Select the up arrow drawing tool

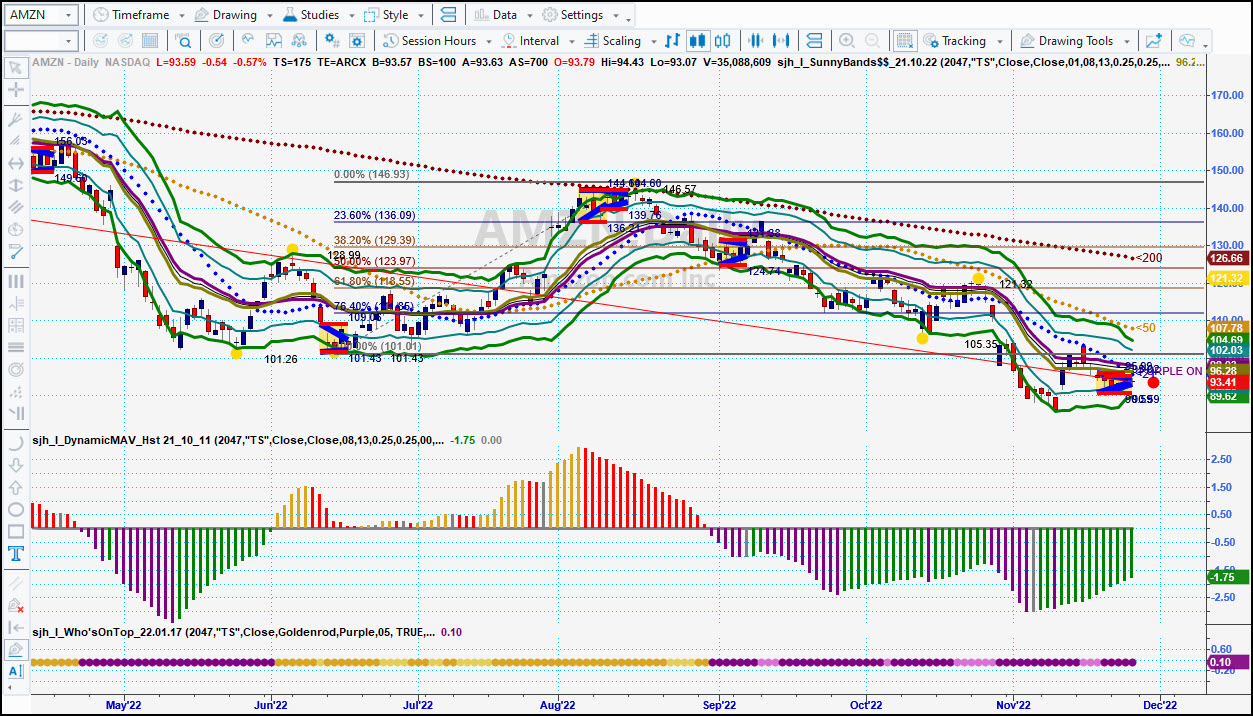coord(16,488)
